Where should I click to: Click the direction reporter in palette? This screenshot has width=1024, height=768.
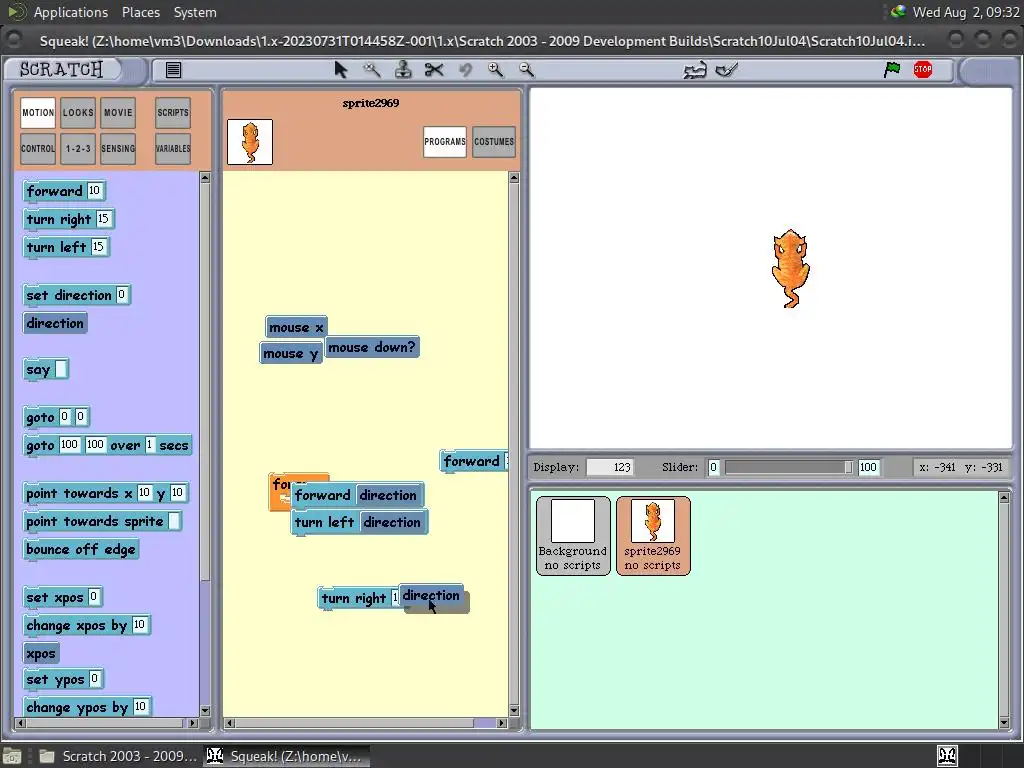(x=56, y=323)
